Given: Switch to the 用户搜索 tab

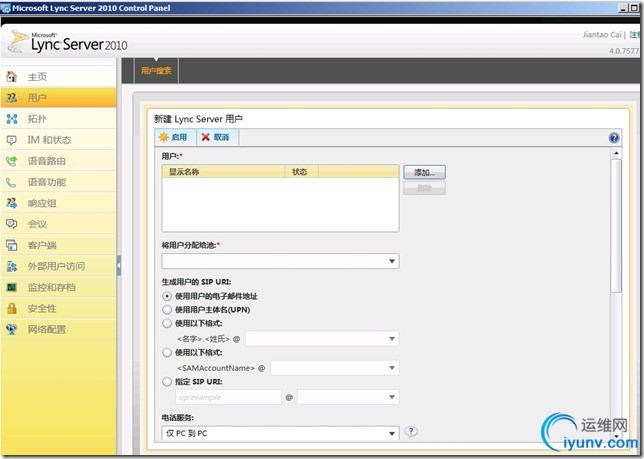Looking at the screenshot, I should coord(156,71).
